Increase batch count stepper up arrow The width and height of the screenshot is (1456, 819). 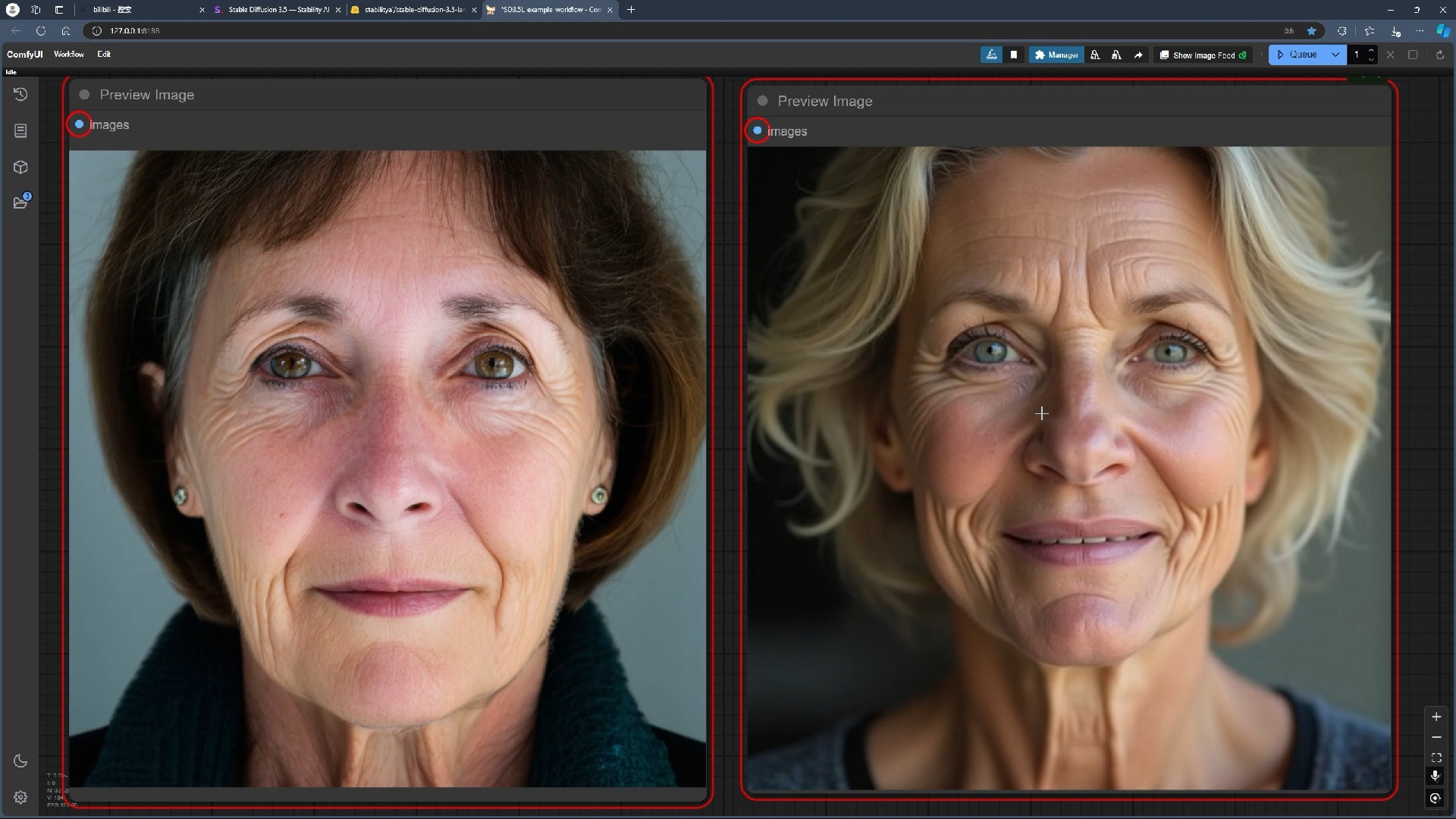[x=1371, y=50]
